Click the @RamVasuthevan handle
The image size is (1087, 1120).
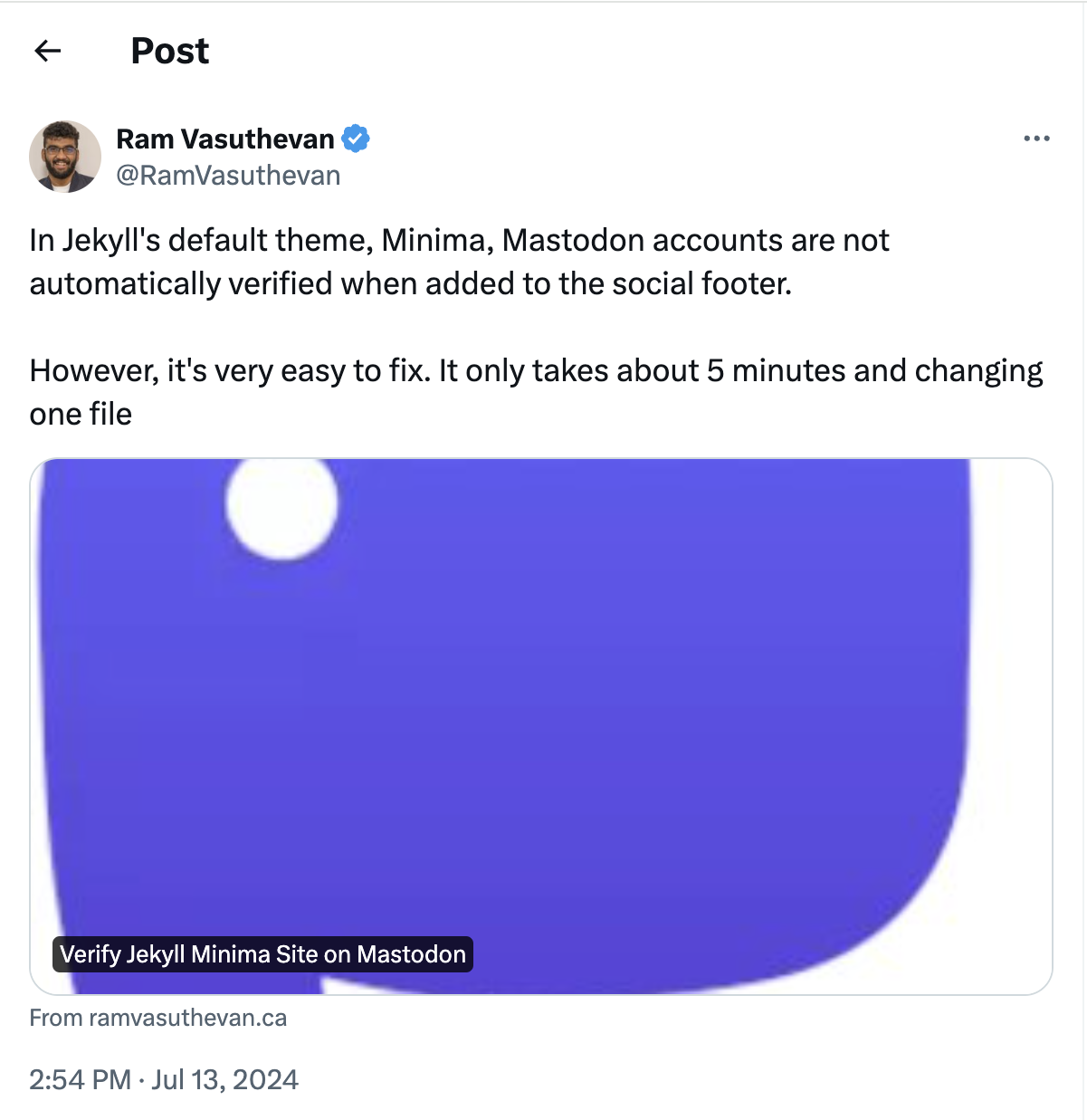tap(228, 176)
